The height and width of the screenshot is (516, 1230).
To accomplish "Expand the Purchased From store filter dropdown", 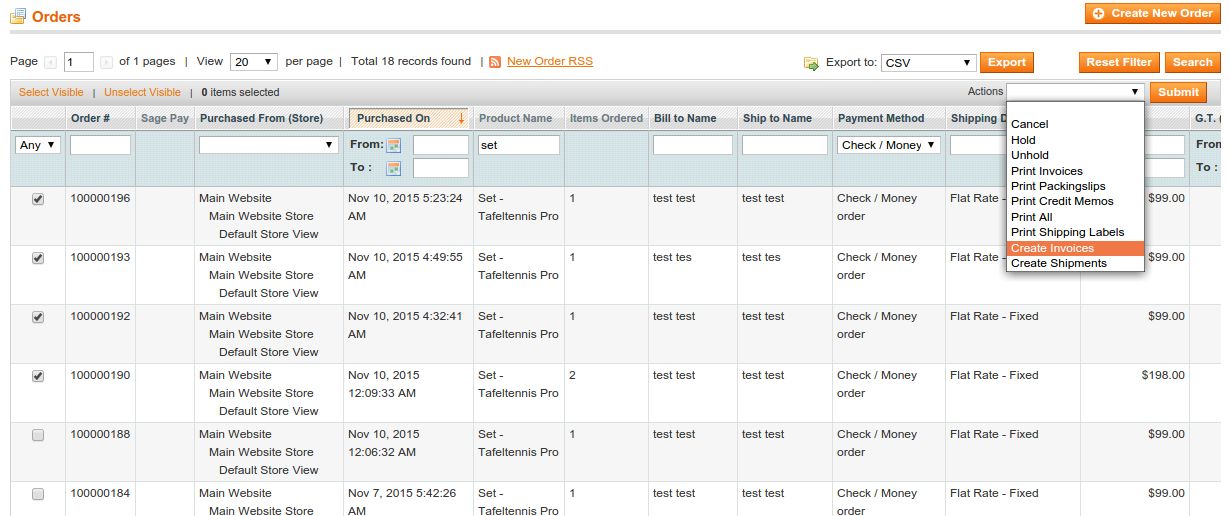I will point(268,145).
